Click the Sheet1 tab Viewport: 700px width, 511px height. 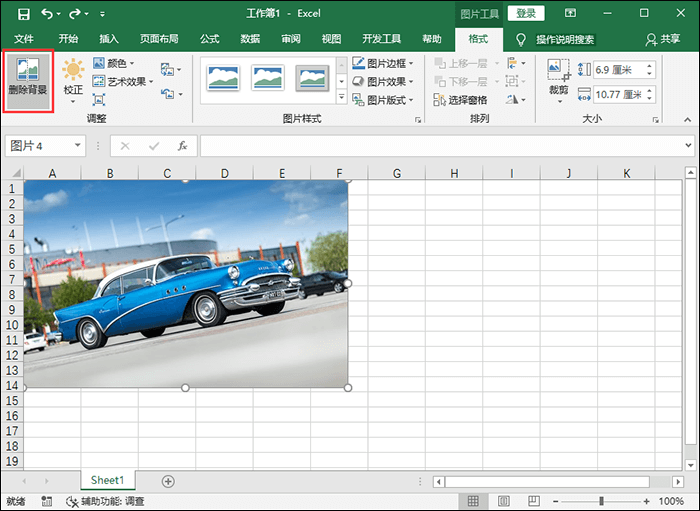[108, 480]
